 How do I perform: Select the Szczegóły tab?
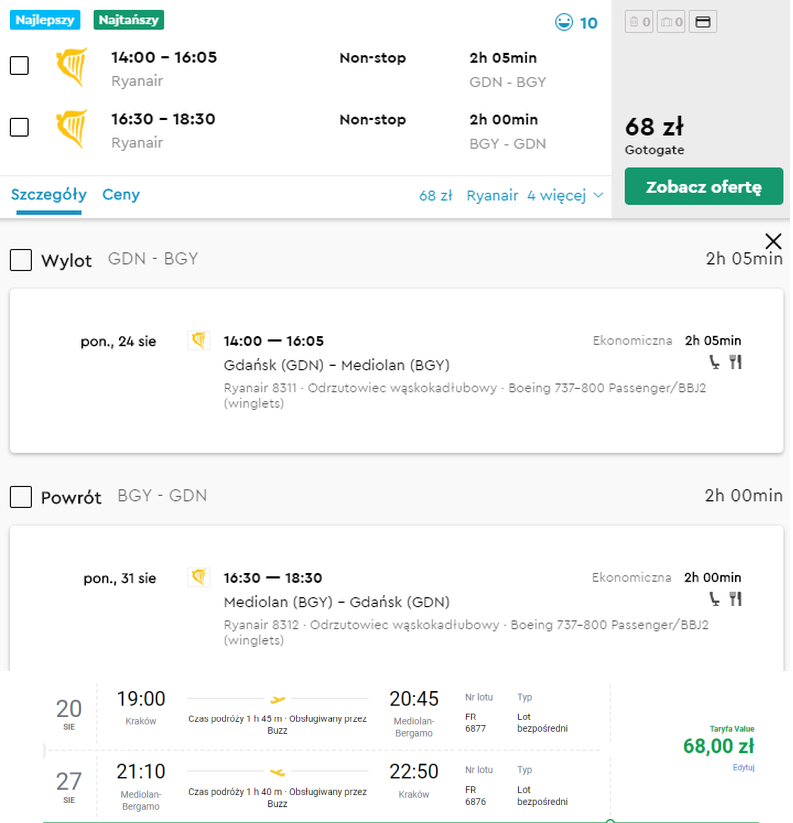coord(49,195)
